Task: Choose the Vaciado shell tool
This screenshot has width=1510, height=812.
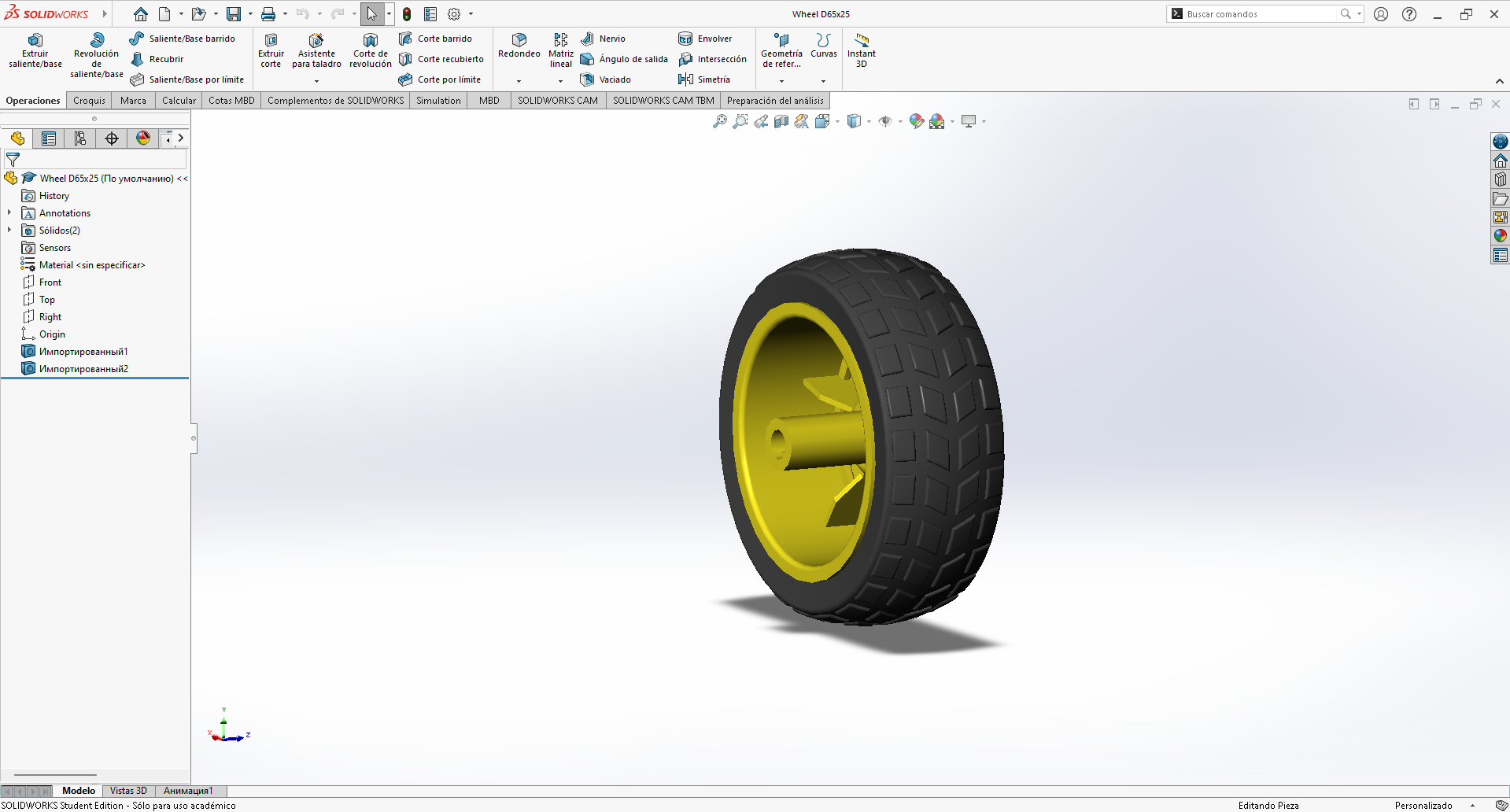Action: [x=606, y=79]
